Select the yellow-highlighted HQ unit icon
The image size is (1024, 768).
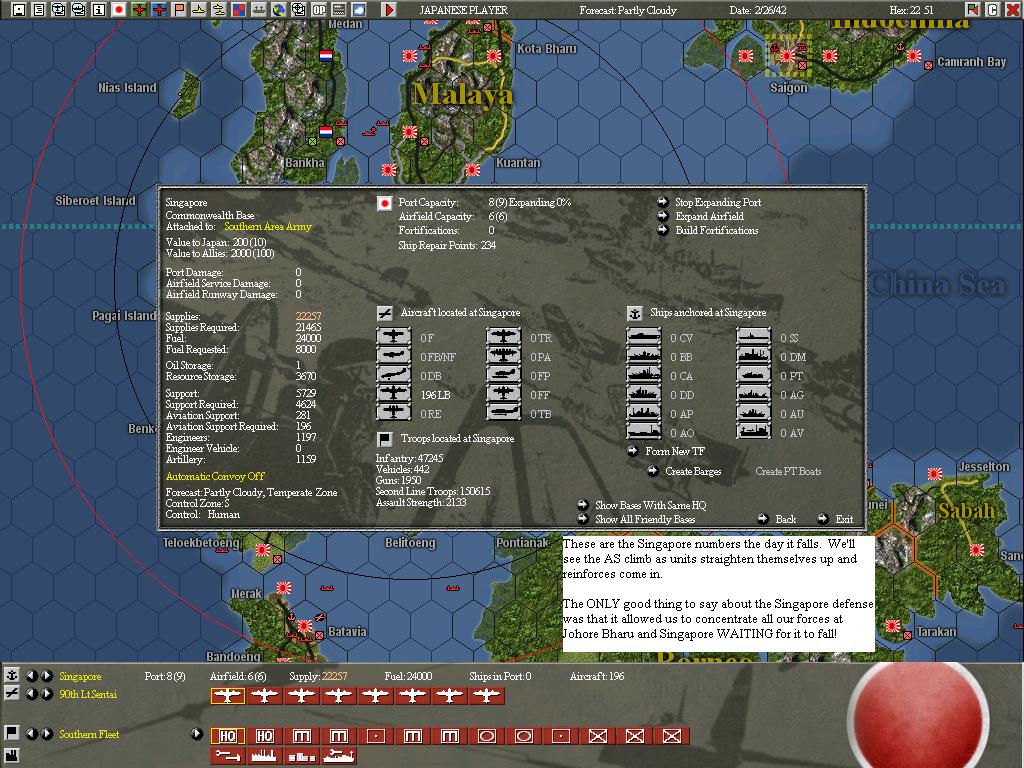point(227,737)
